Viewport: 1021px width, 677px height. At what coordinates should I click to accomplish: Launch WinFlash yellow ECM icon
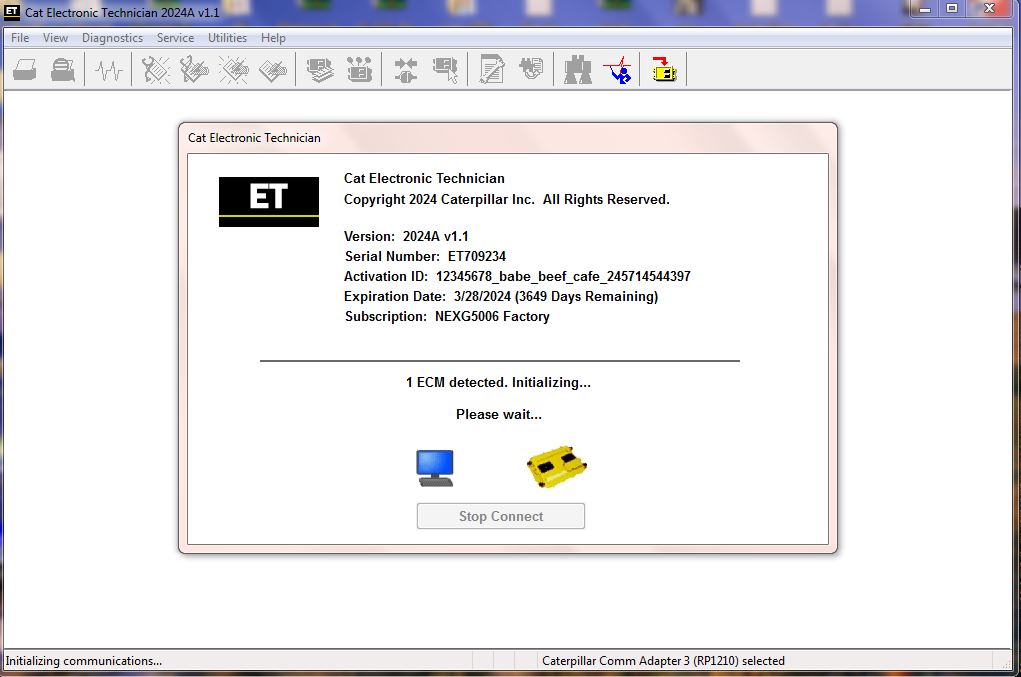(x=664, y=69)
